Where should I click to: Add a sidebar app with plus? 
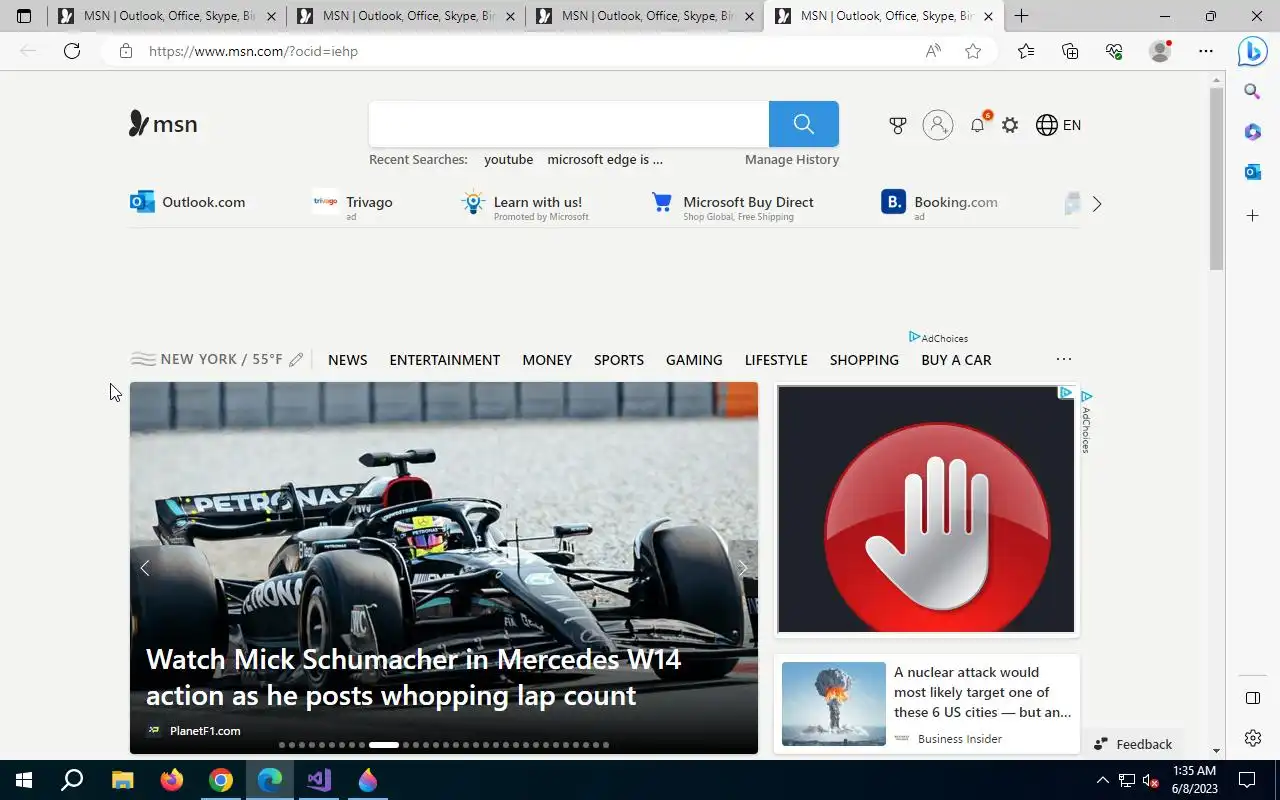[x=1252, y=216]
